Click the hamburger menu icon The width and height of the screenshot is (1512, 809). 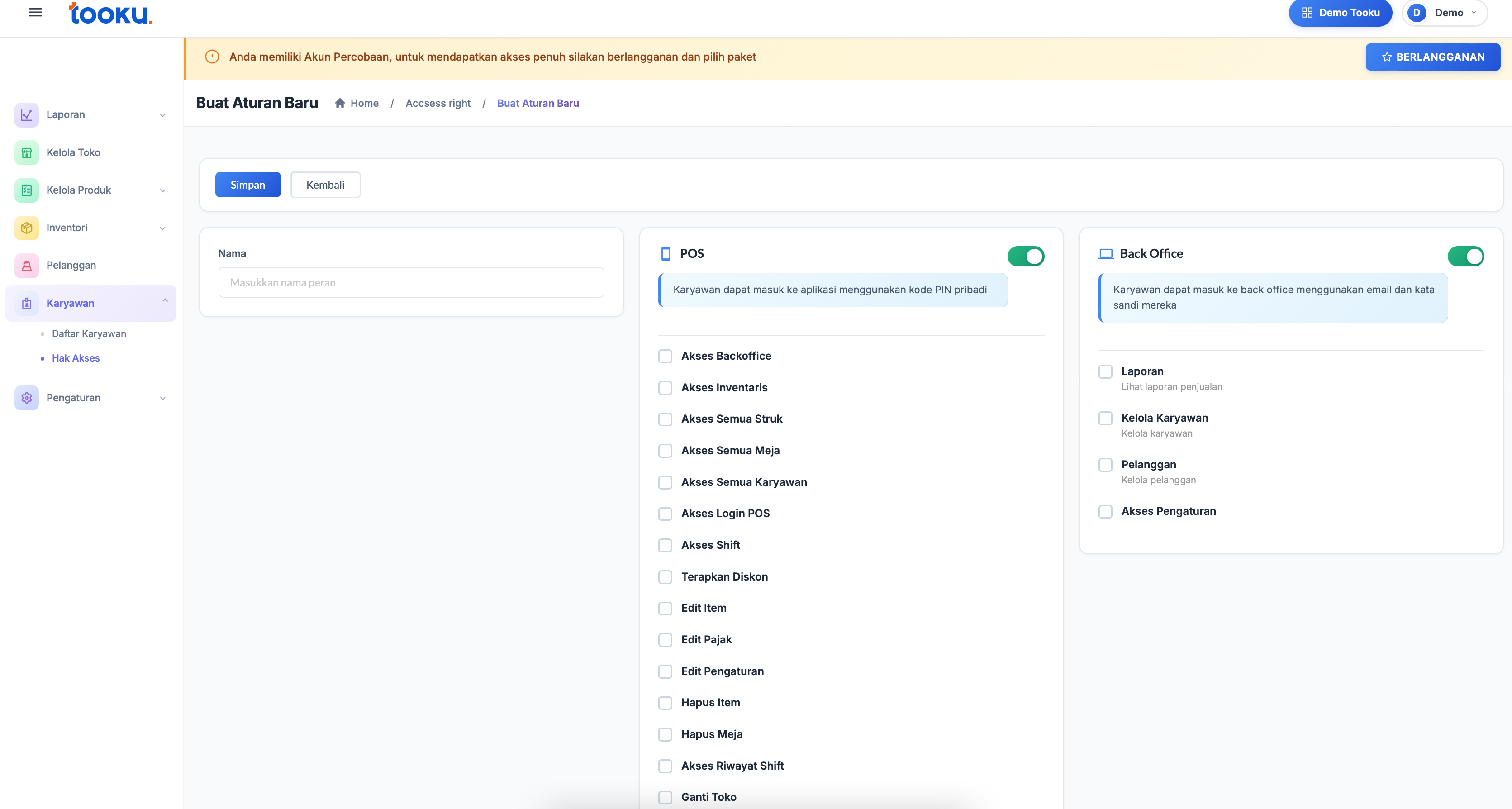click(x=35, y=12)
